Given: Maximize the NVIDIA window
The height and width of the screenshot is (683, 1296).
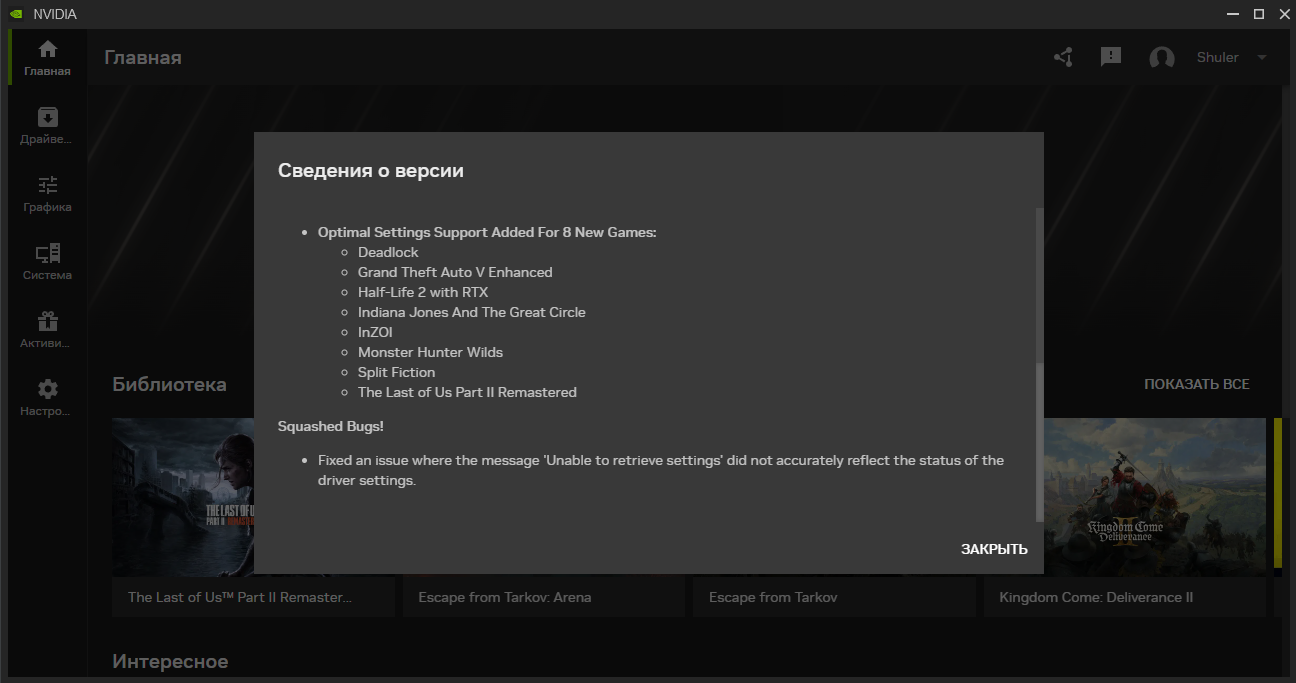Looking at the screenshot, I should [x=1258, y=14].
